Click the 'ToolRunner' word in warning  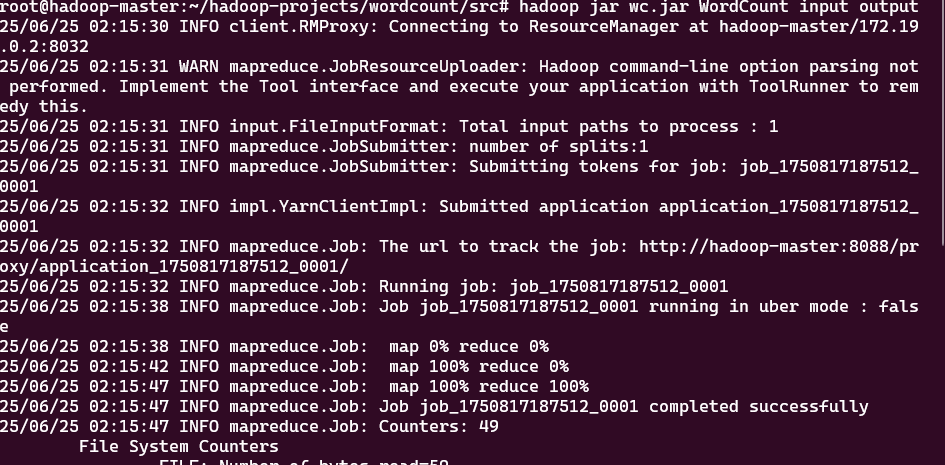pos(799,86)
